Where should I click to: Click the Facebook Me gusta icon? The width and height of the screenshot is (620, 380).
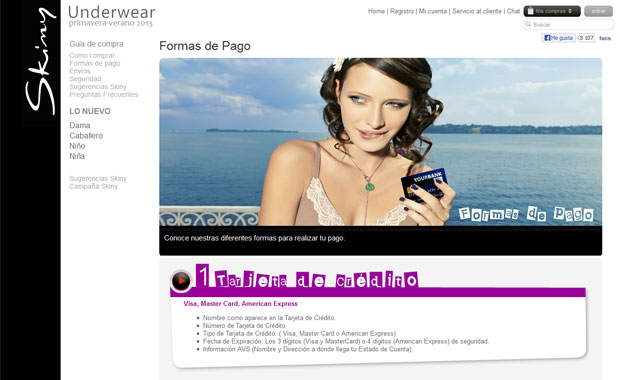[x=558, y=38]
